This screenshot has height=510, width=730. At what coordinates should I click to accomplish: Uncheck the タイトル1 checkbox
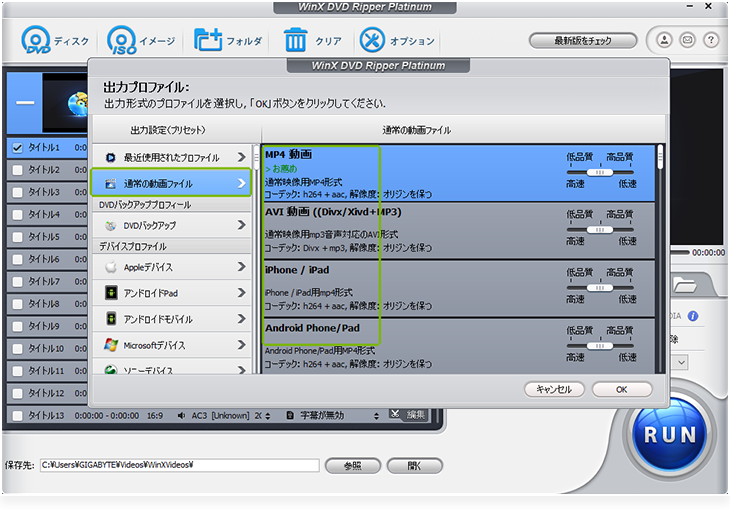tap(17, 148)
